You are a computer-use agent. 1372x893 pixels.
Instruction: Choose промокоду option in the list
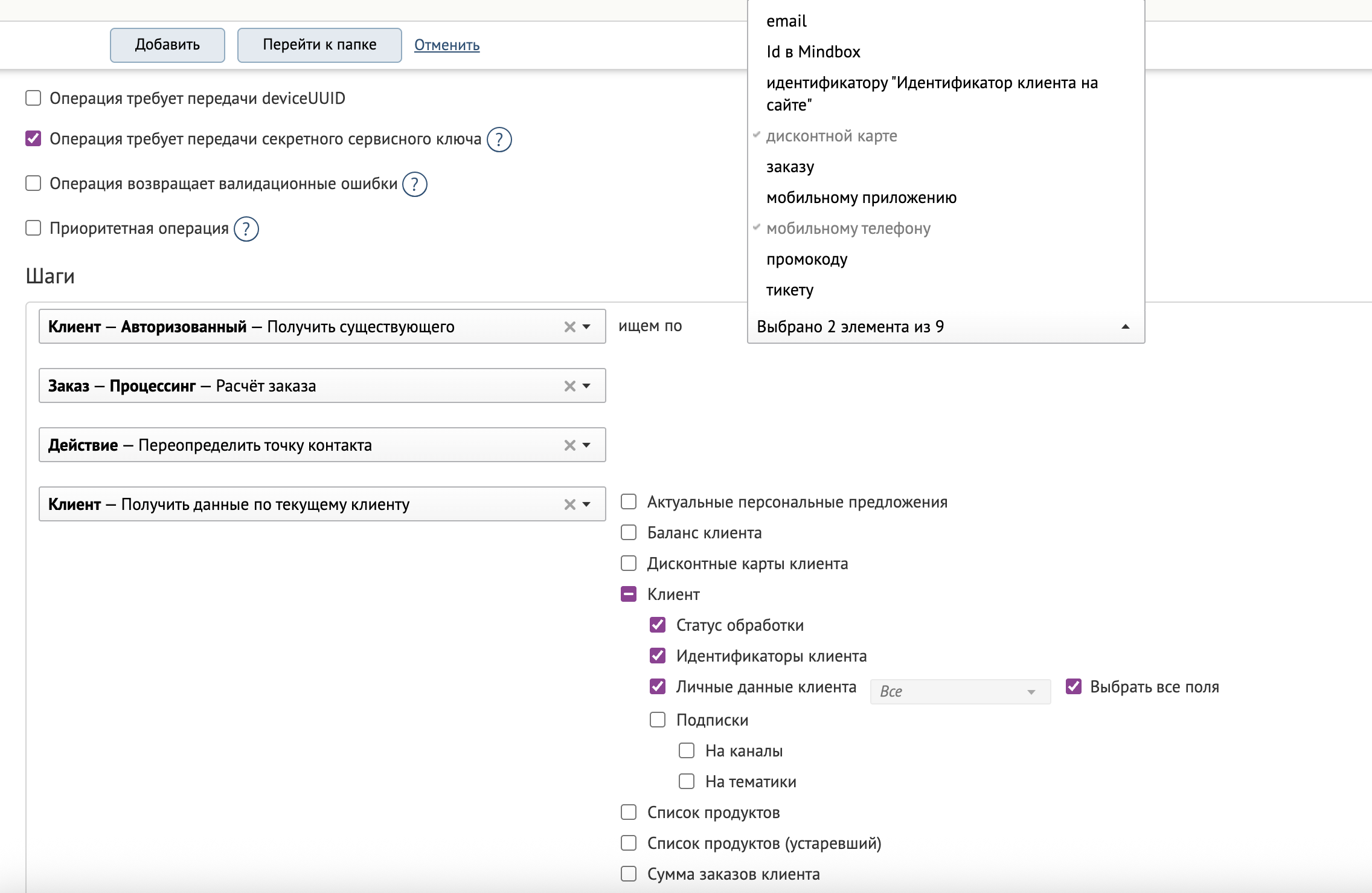[807, 259]
